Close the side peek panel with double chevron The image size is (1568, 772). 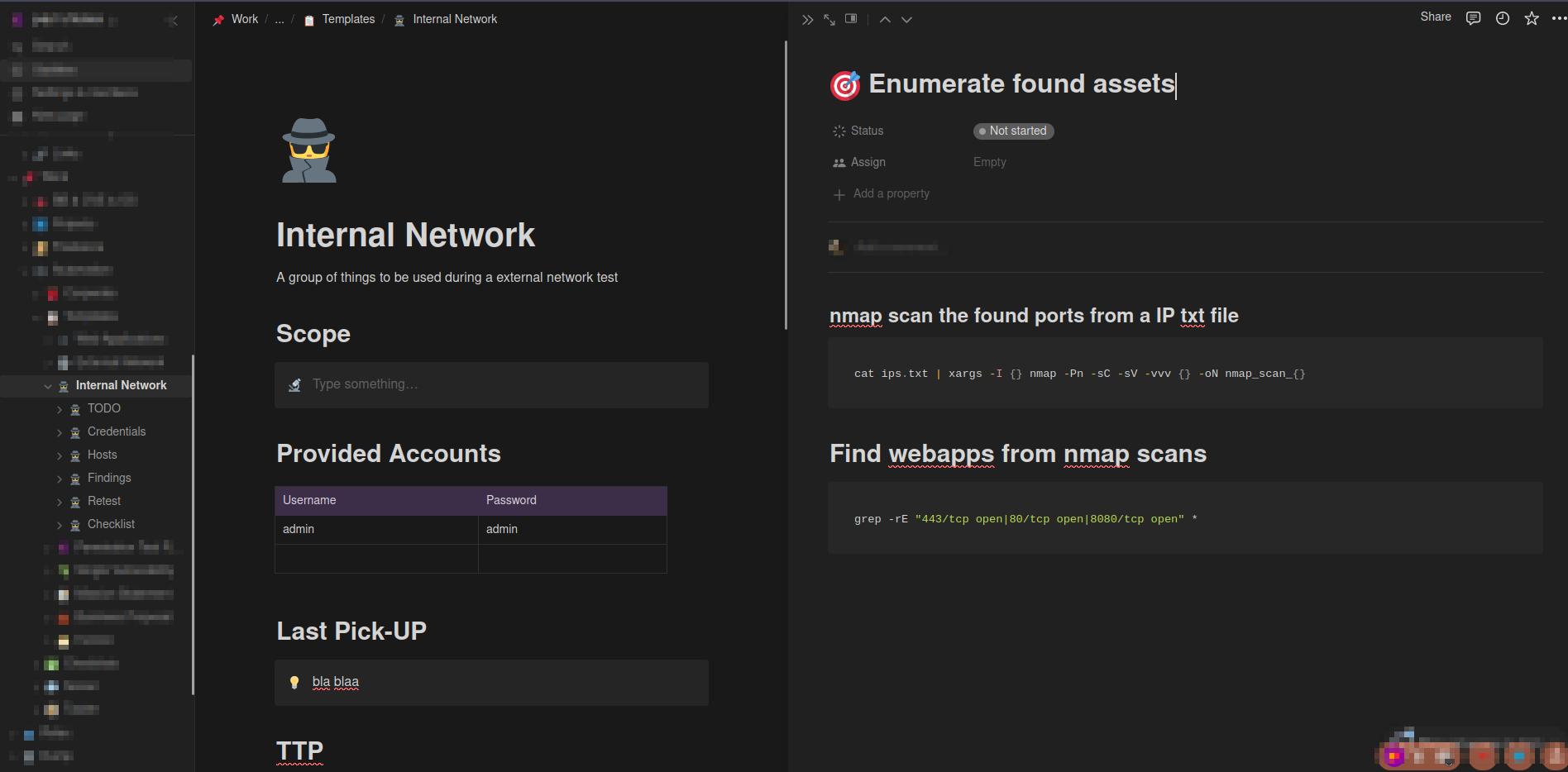pyautogui.click(x=807, y=20)
